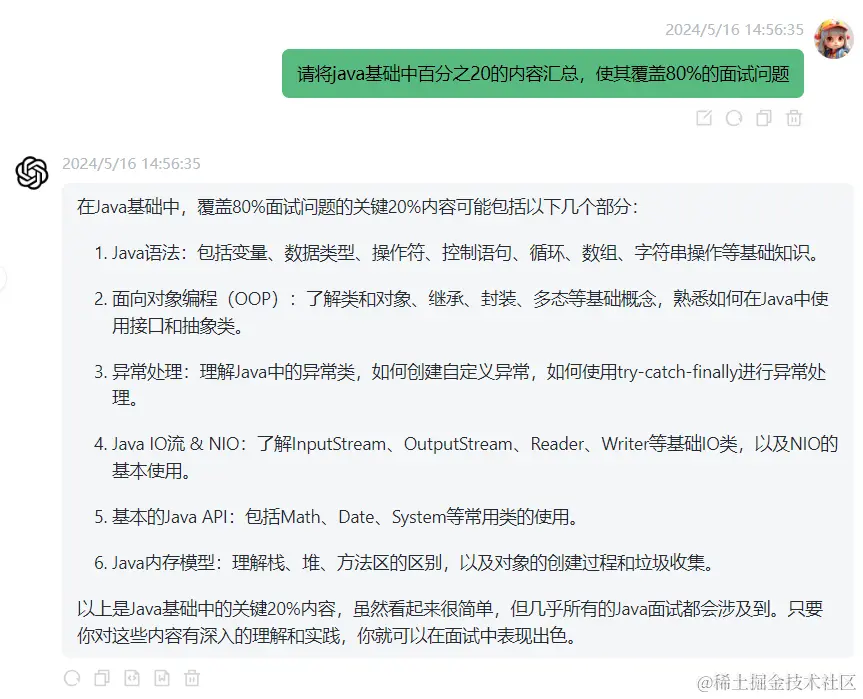
Task: Click the green user message bubble
Action: pyautogui.click(x=543, y=73)
